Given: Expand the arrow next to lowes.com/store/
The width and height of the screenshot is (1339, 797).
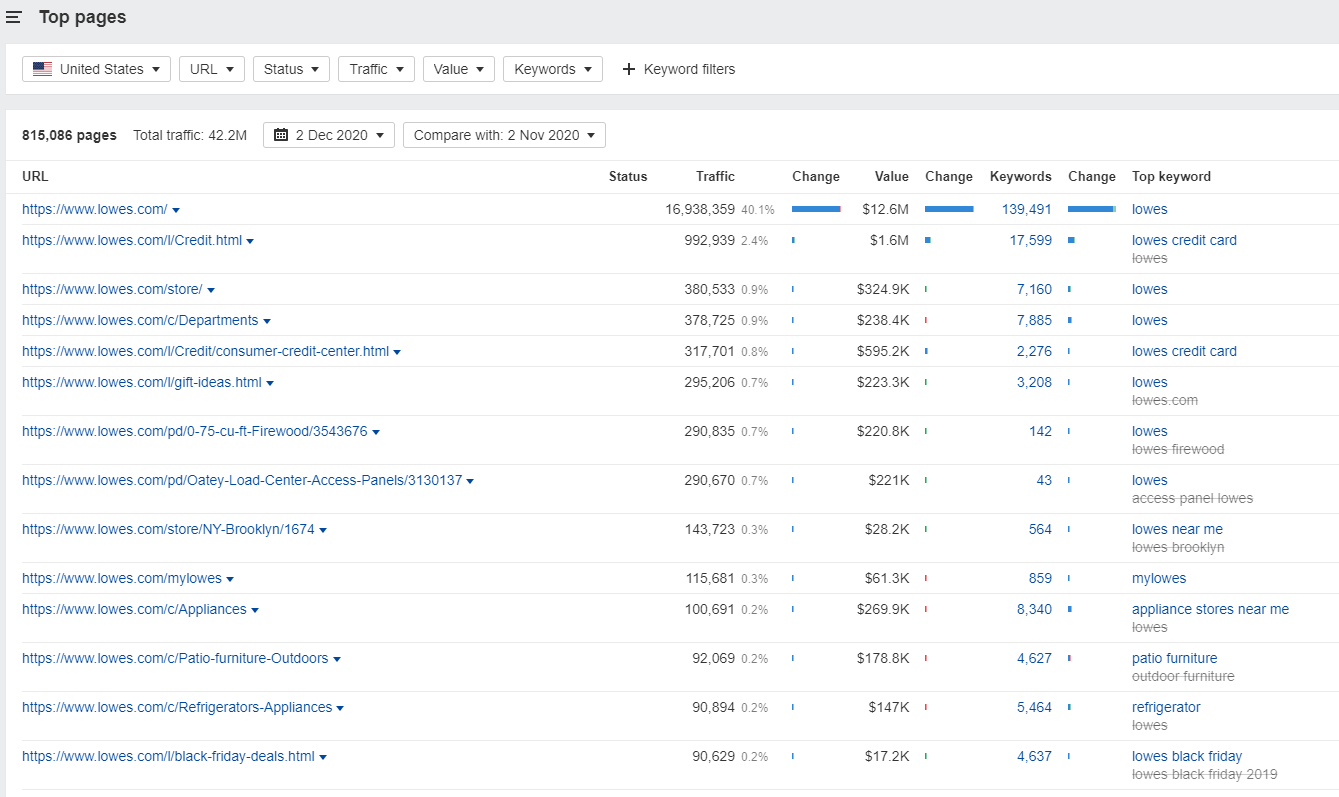Looking at the screenshot, I should pos(211,290).
